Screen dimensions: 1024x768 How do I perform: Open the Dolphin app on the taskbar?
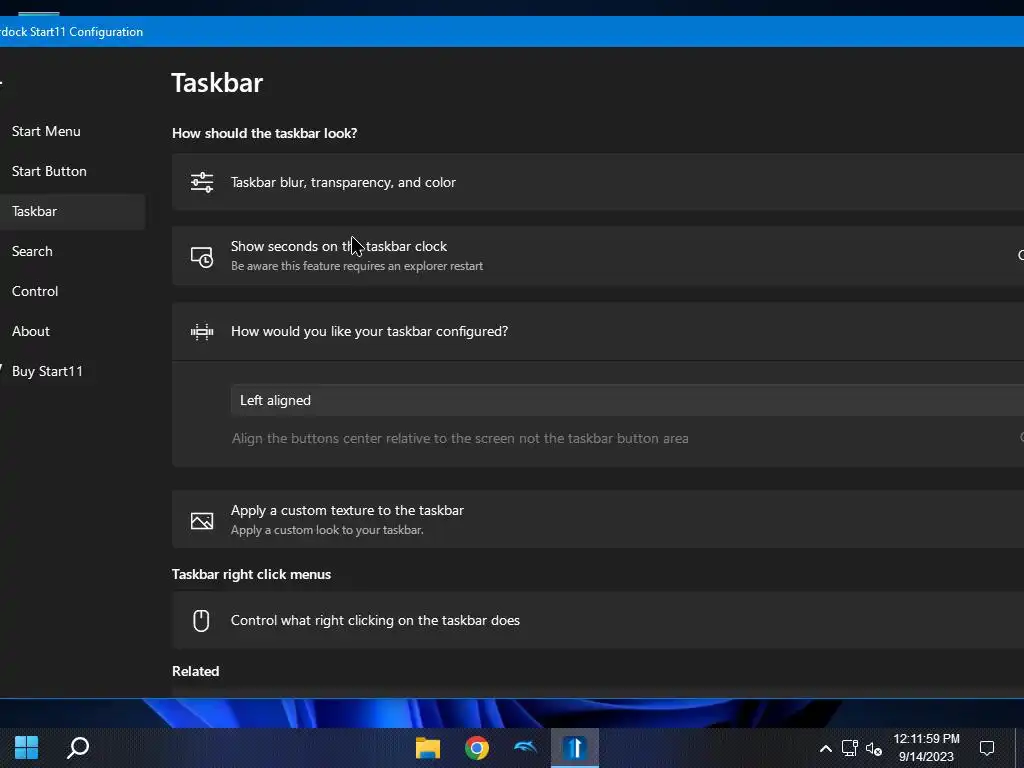tap(525, 746)
